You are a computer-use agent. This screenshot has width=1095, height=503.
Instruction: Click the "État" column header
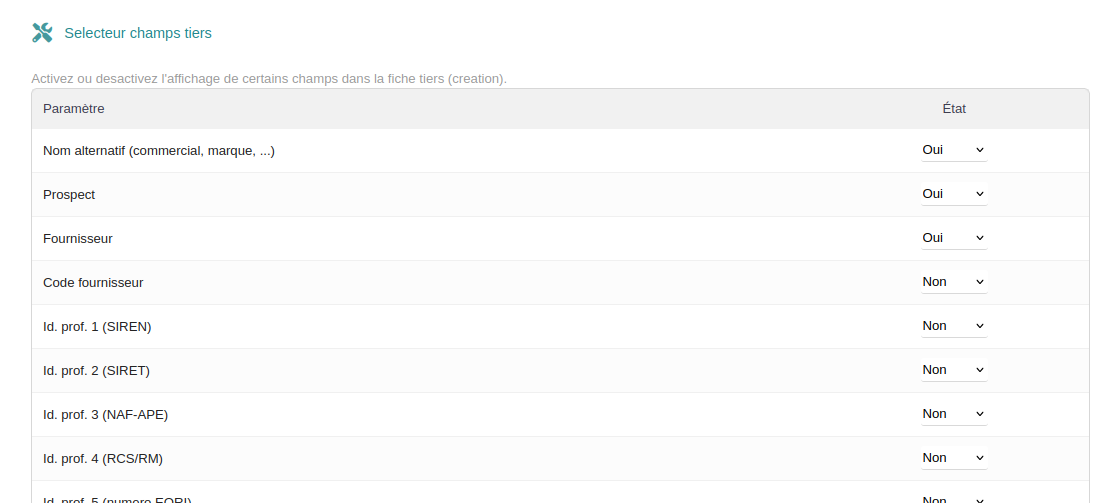pyautogui.click(x=954, y=108)
